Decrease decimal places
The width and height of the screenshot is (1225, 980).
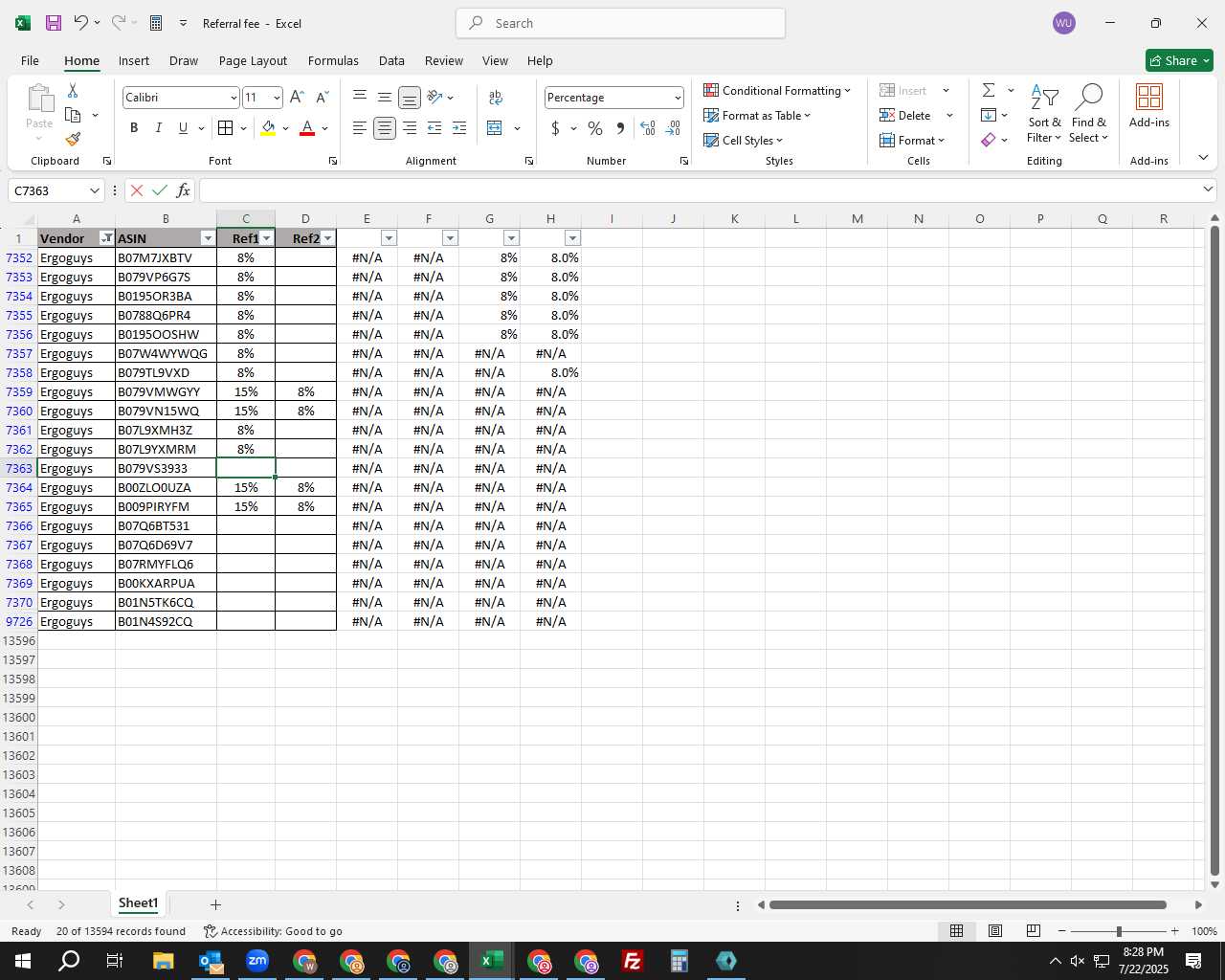point(673,128)
